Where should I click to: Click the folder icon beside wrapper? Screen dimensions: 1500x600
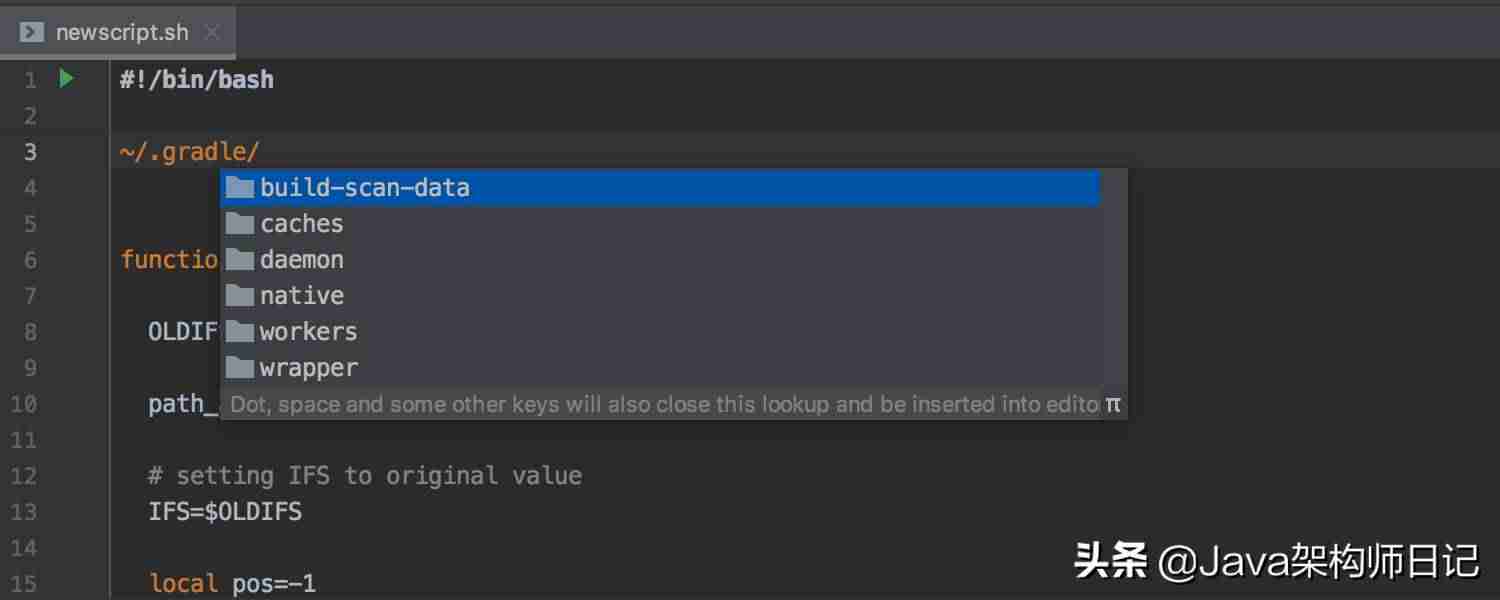coord(240,367)
